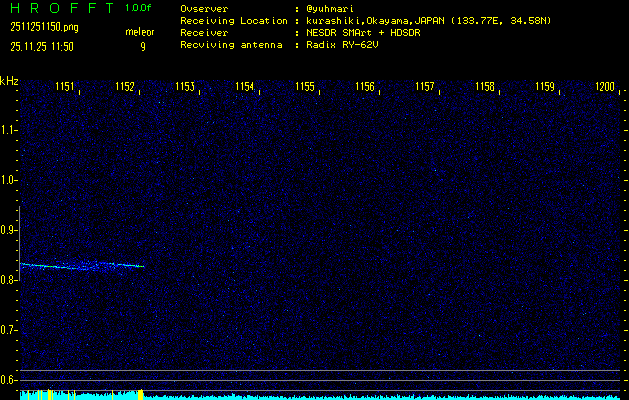
Task: Click the 0.9 frequency axis label
Action: pos(9,230)
